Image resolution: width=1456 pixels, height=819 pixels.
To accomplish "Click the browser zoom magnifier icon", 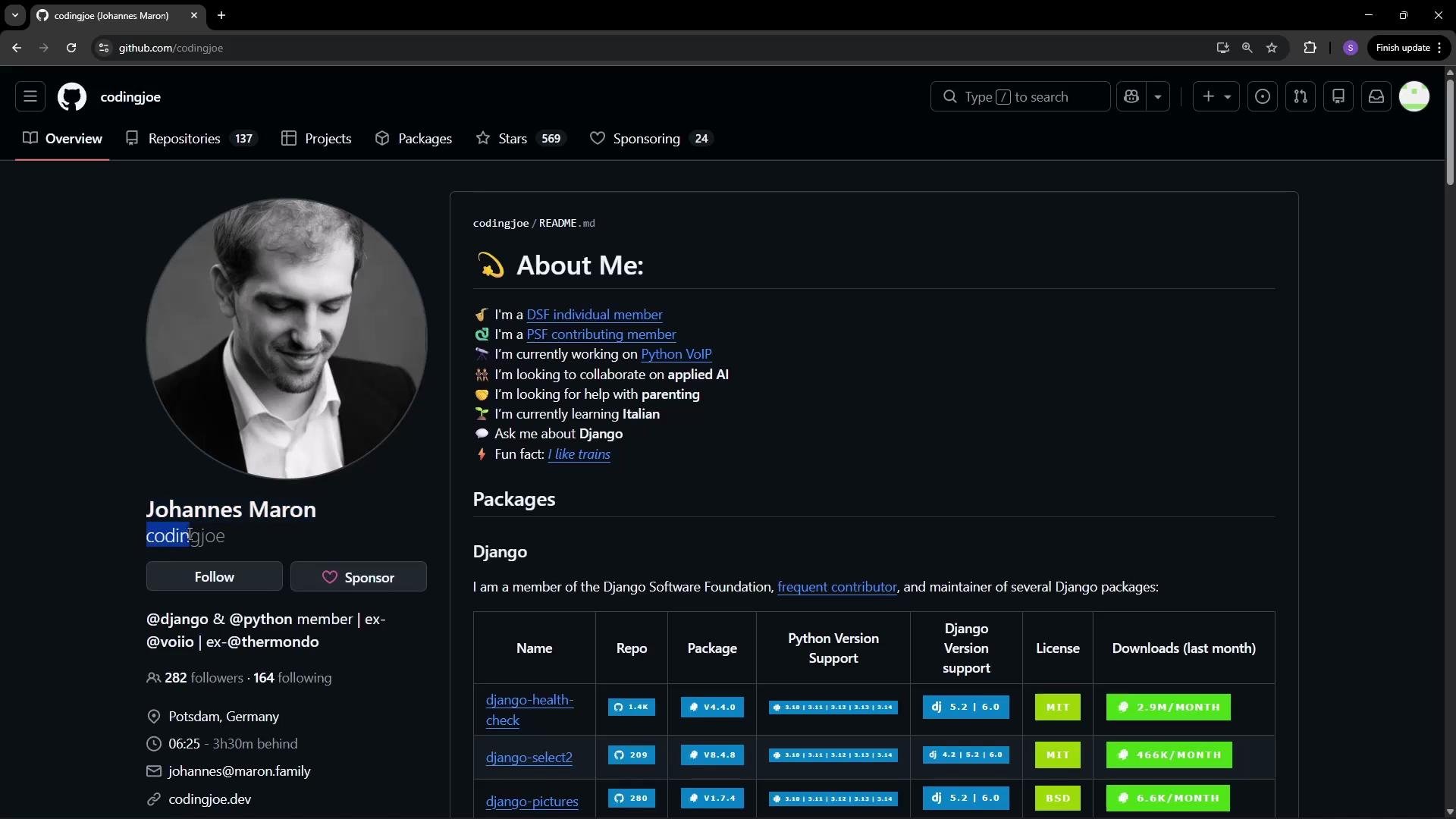I will (x=1247, y=48).
